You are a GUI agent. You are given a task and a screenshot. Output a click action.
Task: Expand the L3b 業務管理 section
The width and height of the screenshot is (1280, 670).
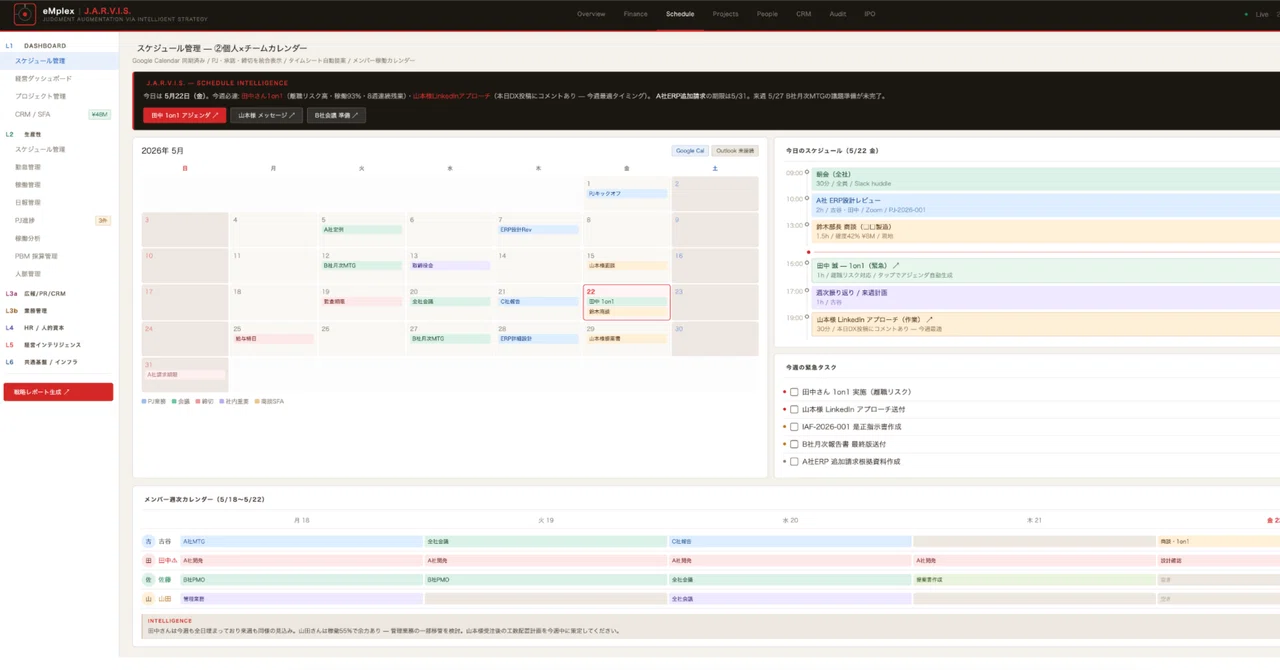(x=27, y=311)
